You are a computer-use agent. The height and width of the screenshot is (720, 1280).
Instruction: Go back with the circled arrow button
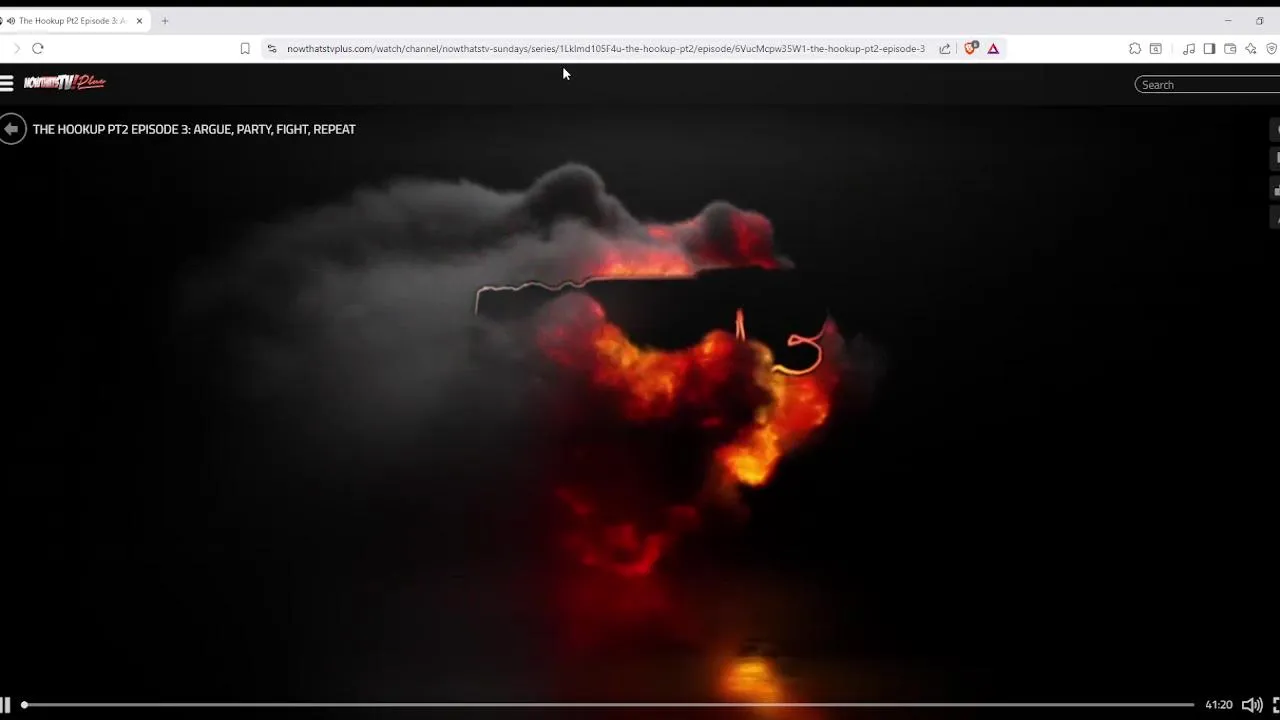pos(12,129)
